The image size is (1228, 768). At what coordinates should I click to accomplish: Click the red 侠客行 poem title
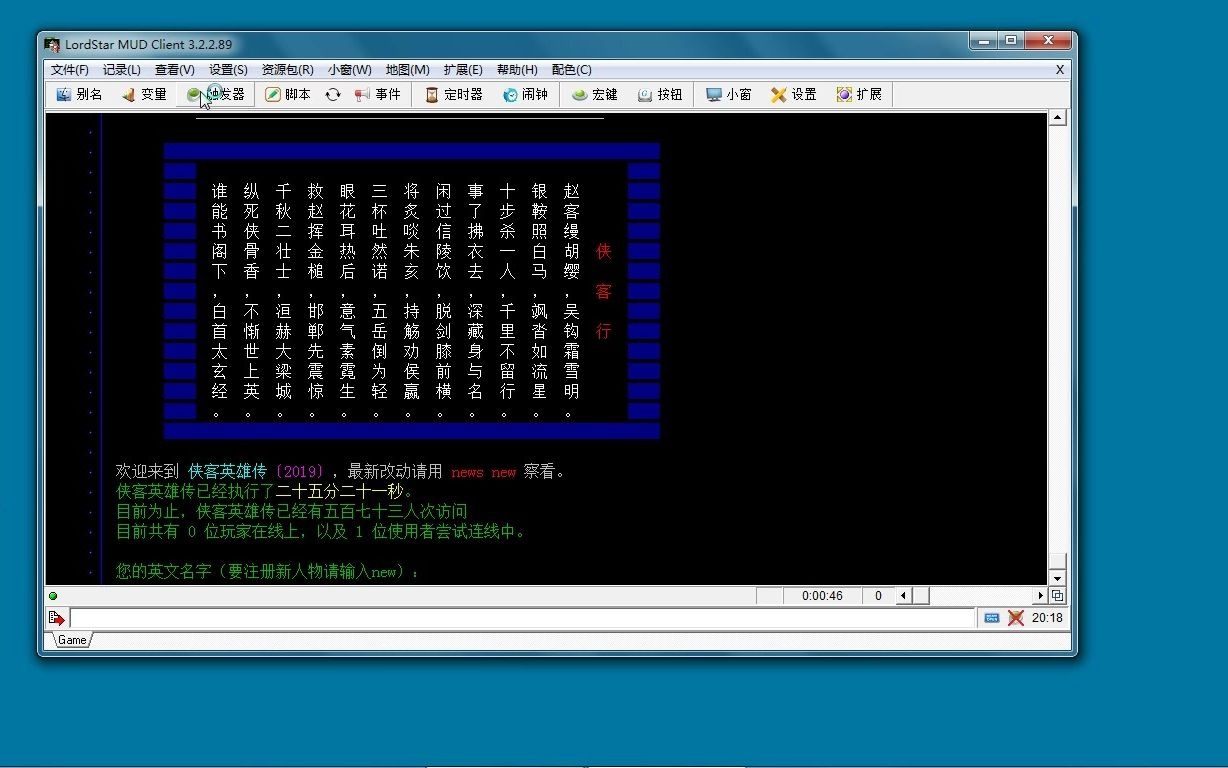tap(603, 291)
